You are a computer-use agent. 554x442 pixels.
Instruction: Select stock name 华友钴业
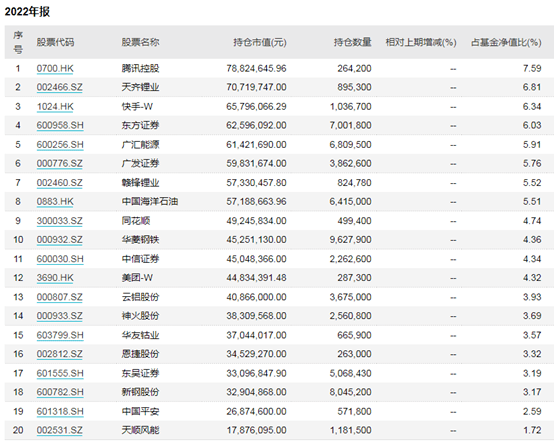pos(140,336)
